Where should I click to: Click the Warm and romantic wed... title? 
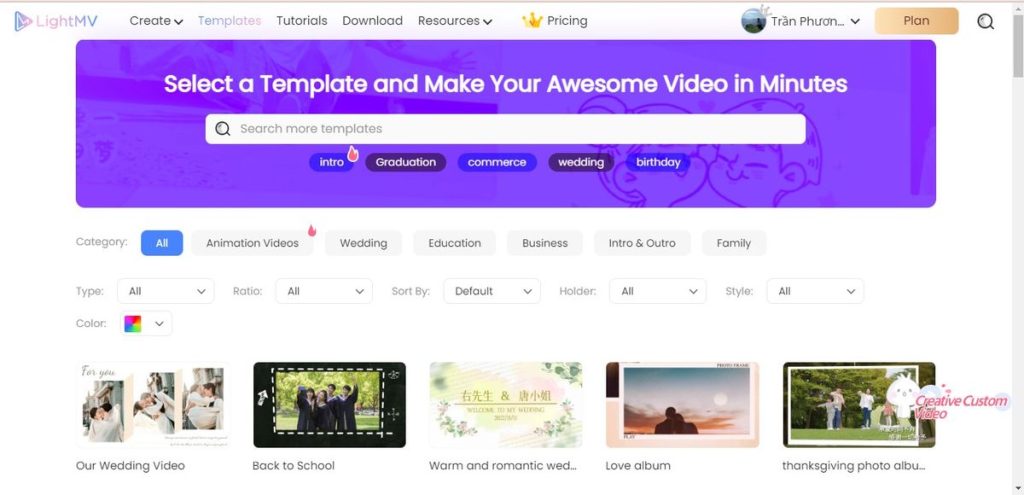tap(504, 466)
